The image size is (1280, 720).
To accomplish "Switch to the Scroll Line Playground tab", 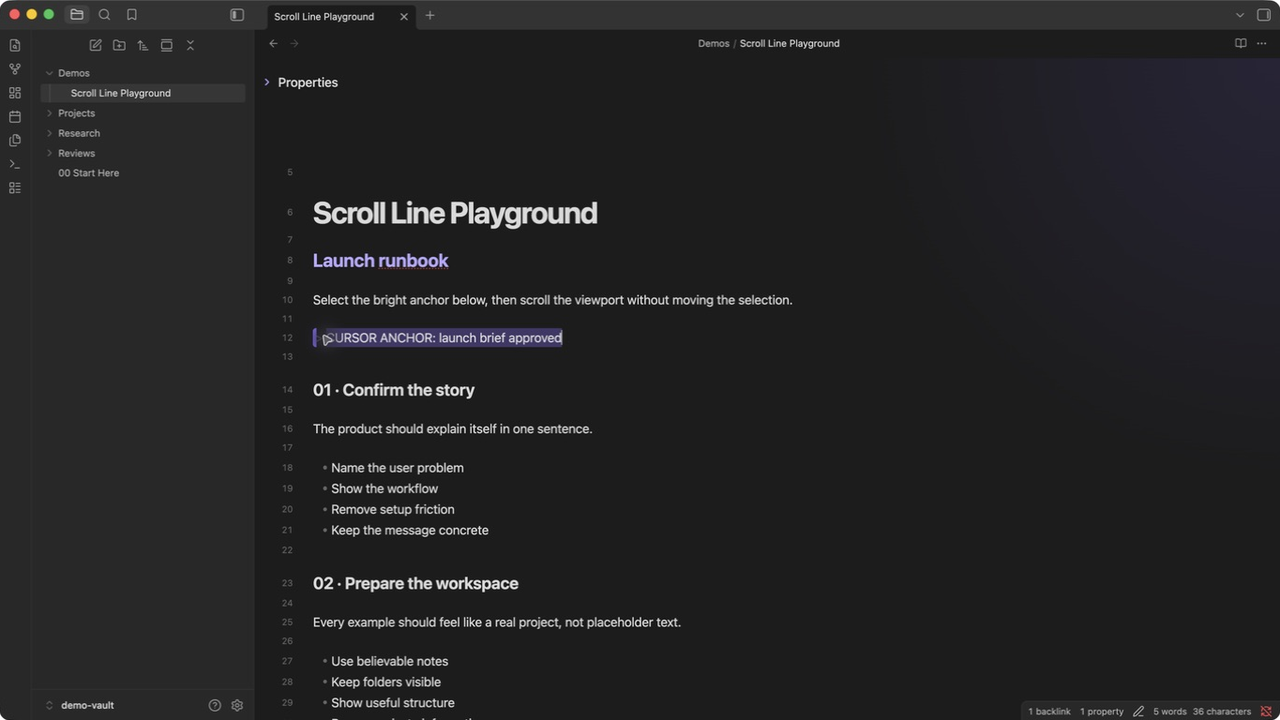I will tap(324, 16).
